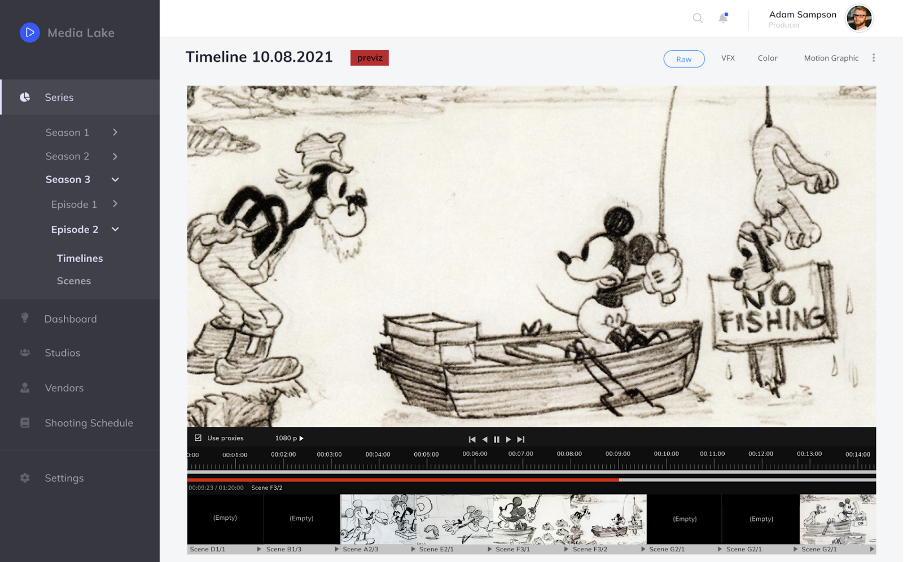Click the Settings gear icon

[25, 477]
